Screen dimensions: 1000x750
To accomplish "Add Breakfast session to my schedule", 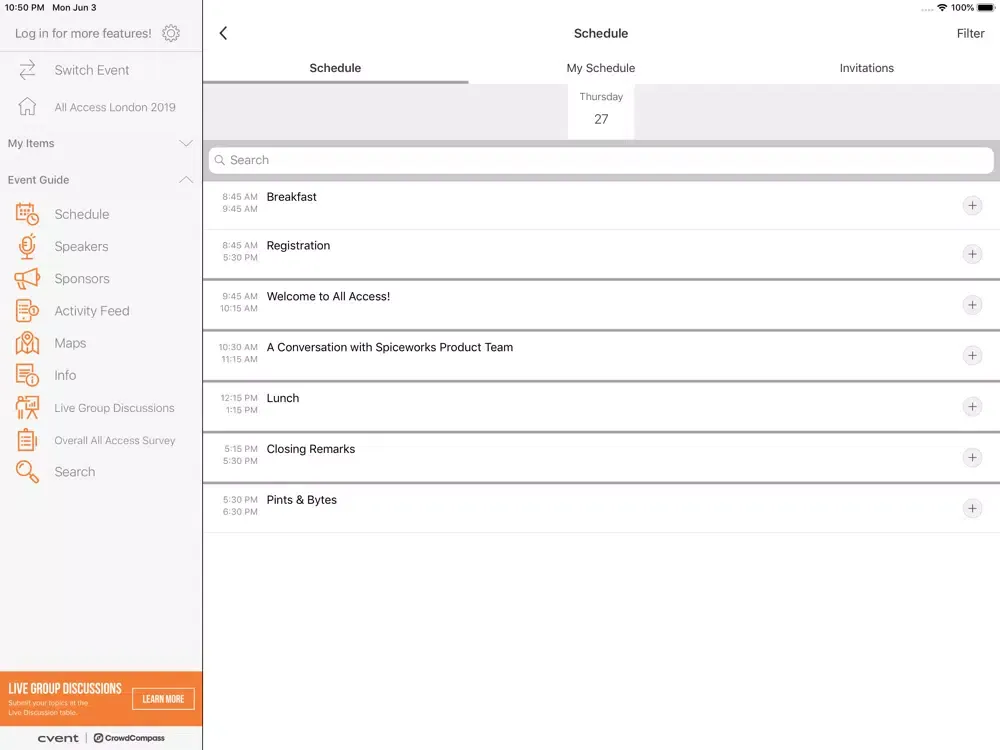I will (972, 205).
